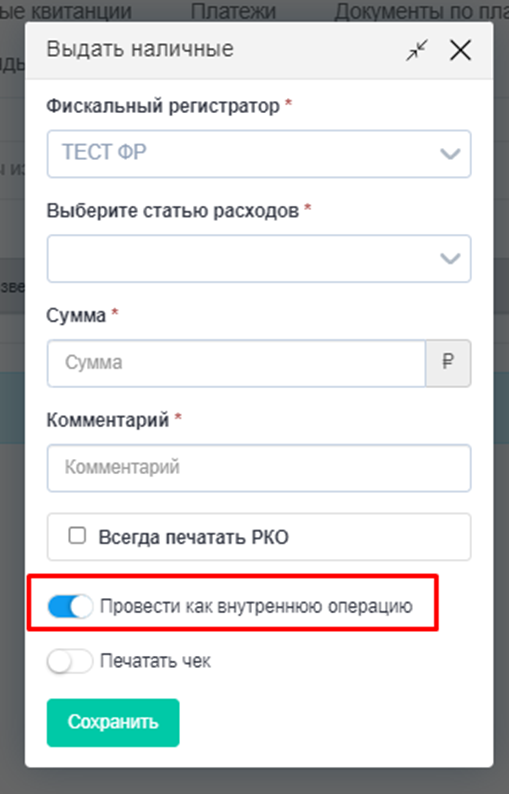The image size is (509, 794).
Task: Open the 'Документы по пла...' tab
Action: [421, 11]
